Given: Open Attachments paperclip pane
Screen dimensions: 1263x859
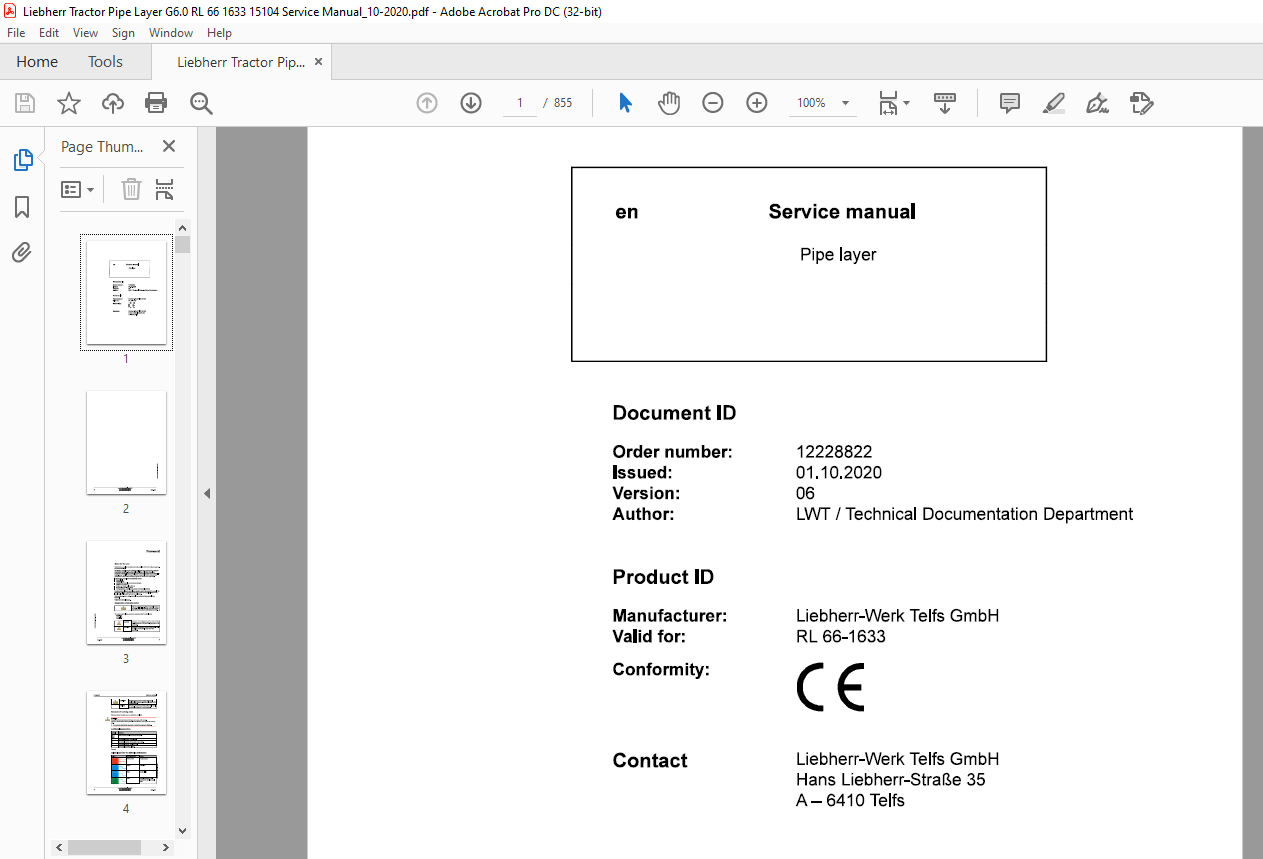Looking at the screenshot, I should point(22,252).
